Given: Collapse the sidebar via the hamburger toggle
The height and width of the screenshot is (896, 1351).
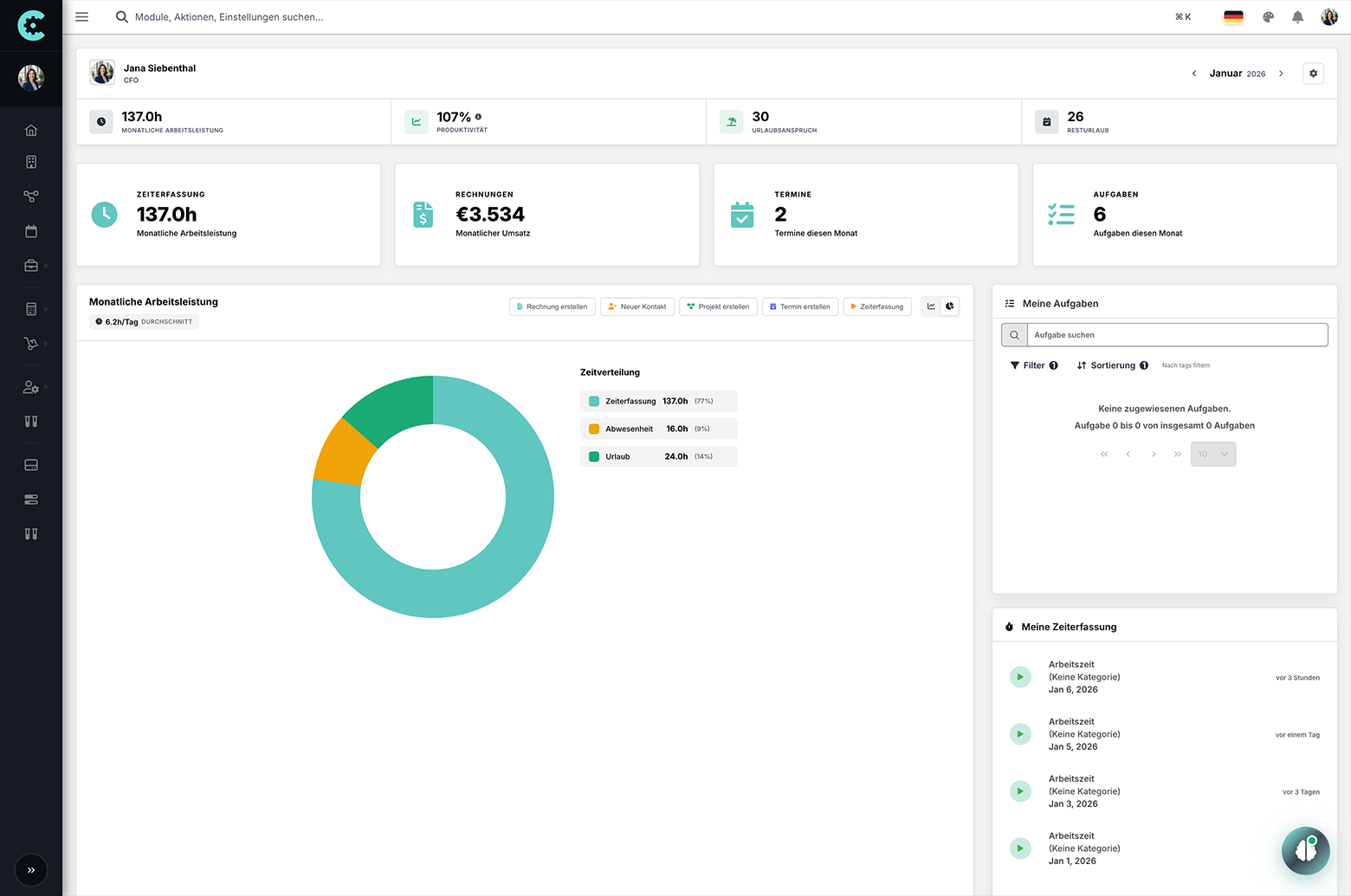Looking at the screenshot, I should tap(81, 16).
